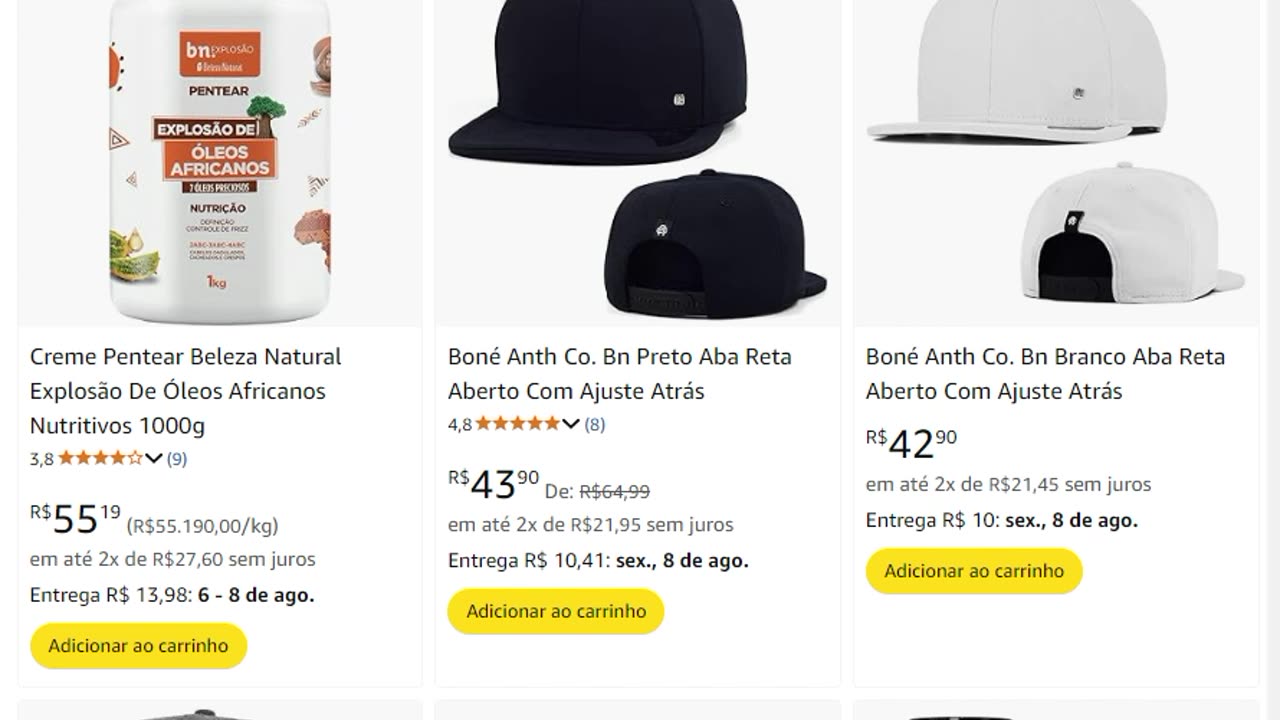
Task: Expand rating chevron on black cap product
Action: 571,424
